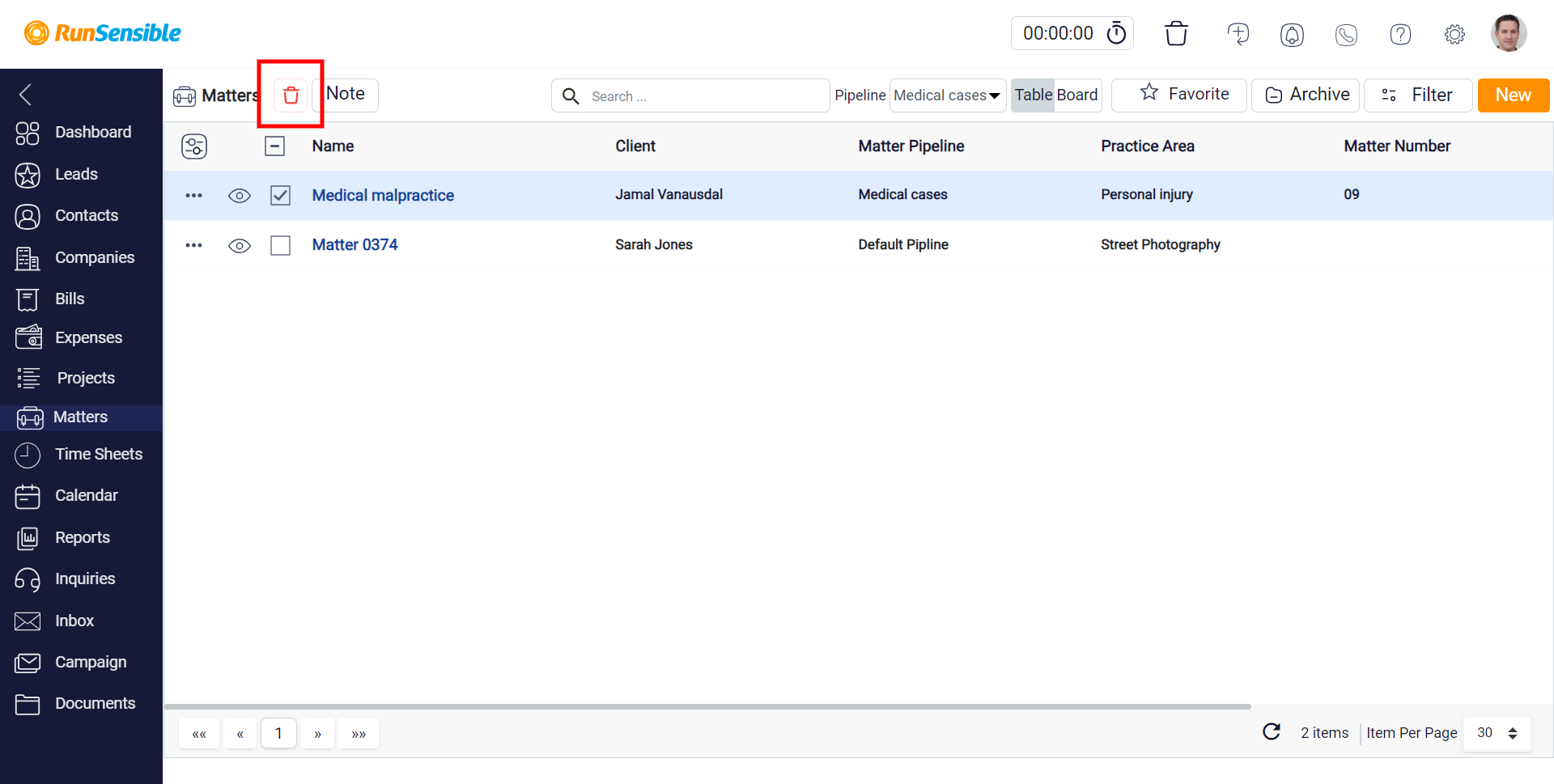Viewport: 1554px width, 784px height.
Task: Refresh the matters list icon
Action: (x=1272, y=731)
